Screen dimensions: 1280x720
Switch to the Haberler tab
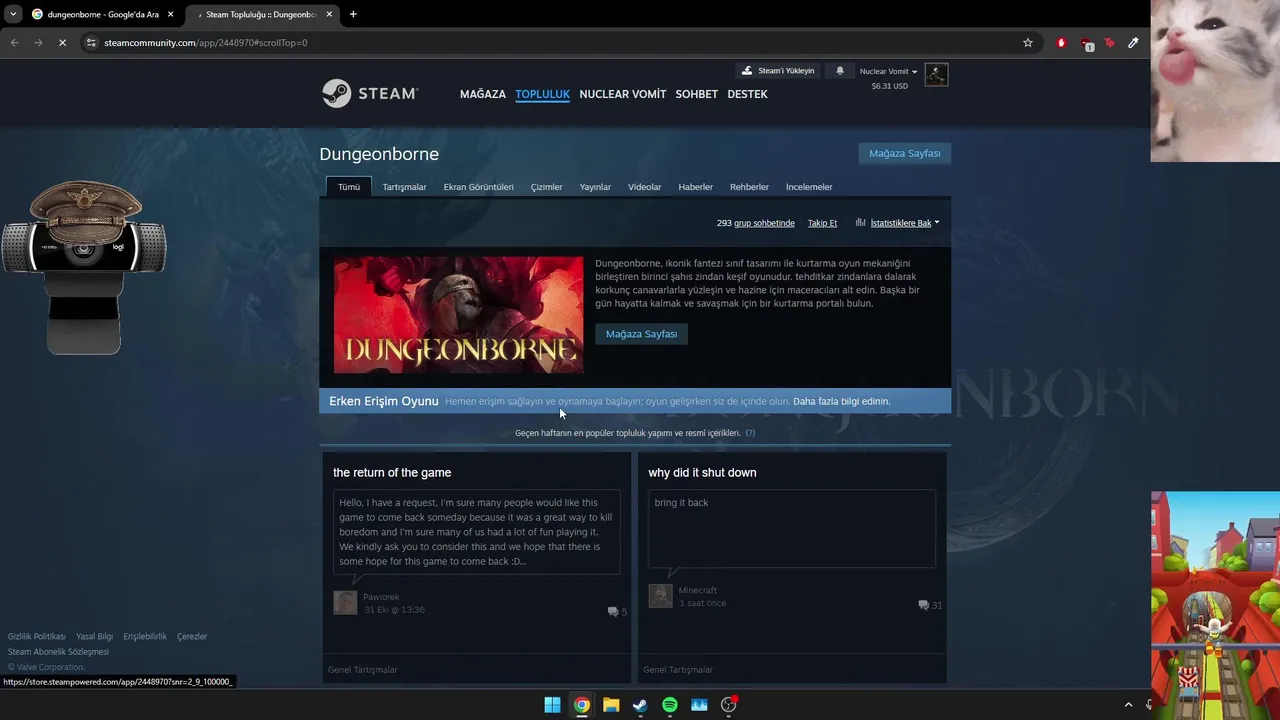(x=695, y=187)
